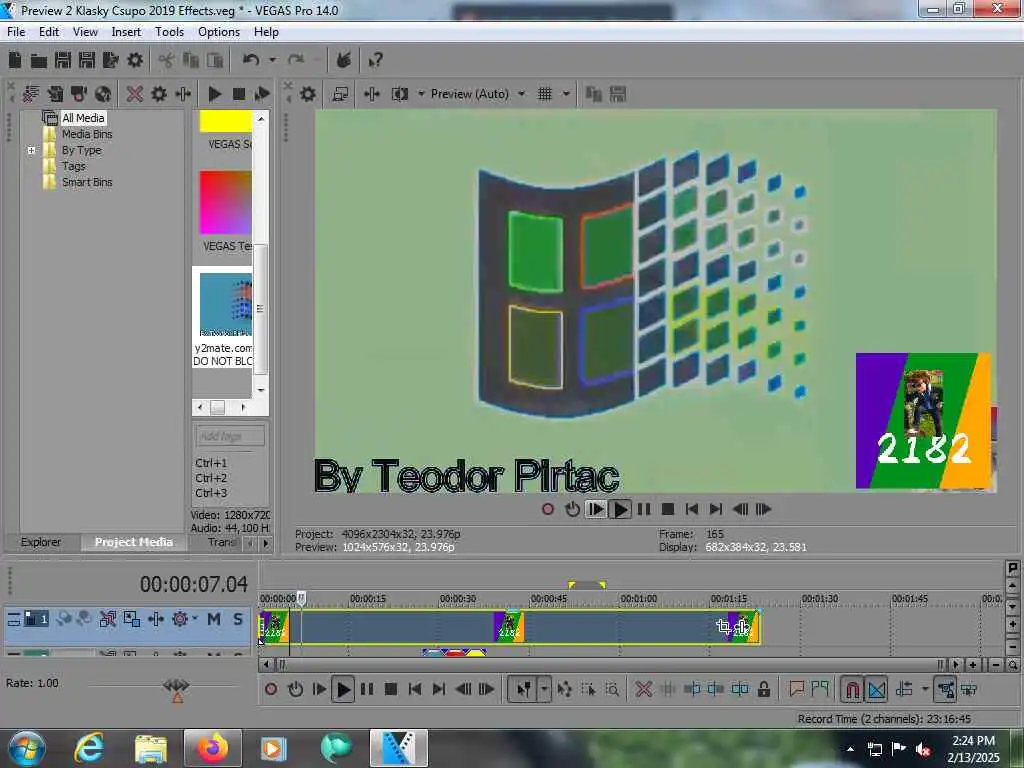Screen dimensions: 1024x768
Task: Open the Auto Ripple dropdown arrow
Action: [x=925, y=689]
